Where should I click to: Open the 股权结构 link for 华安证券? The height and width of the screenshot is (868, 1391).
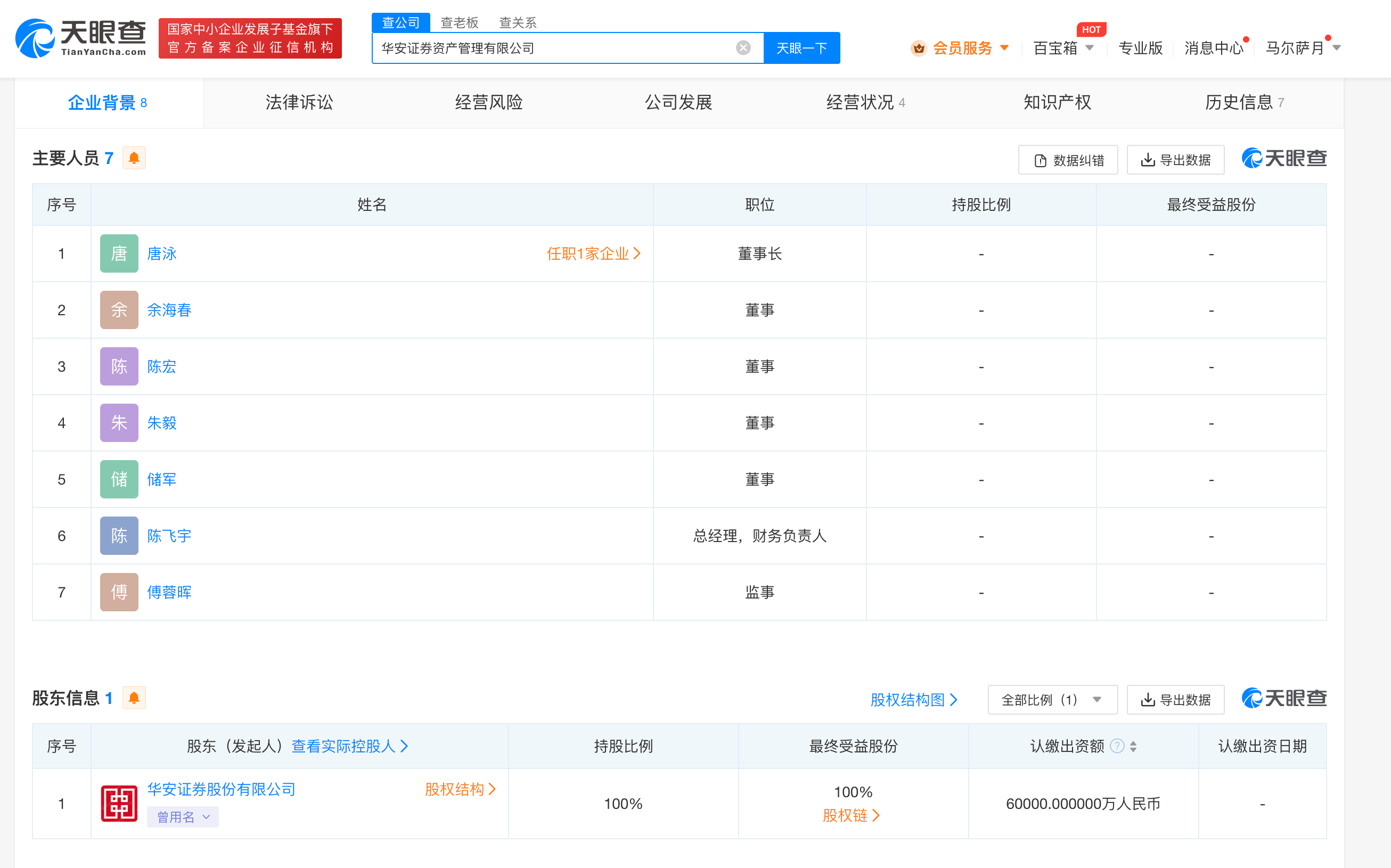(x=461, y=789)
